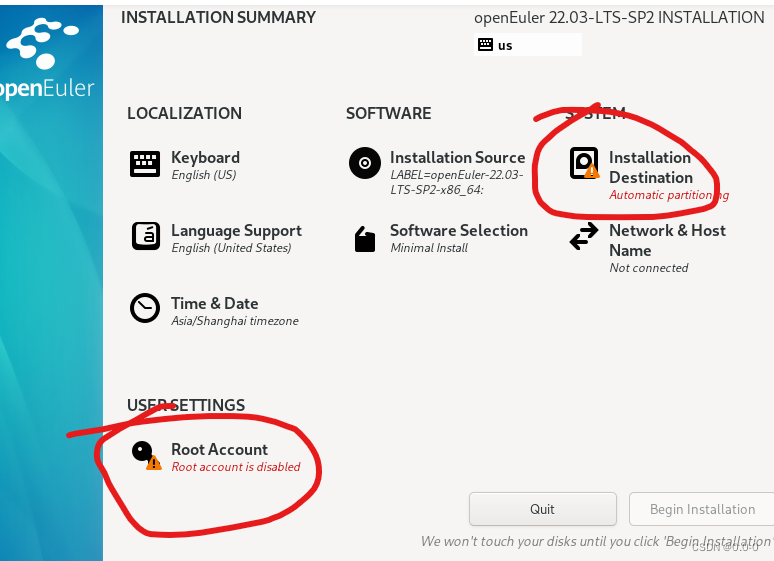This screenshot has height=561, width=774.
Task: Click the 'SOFTWARE' section heading
Action: click(x=388, y=113)
